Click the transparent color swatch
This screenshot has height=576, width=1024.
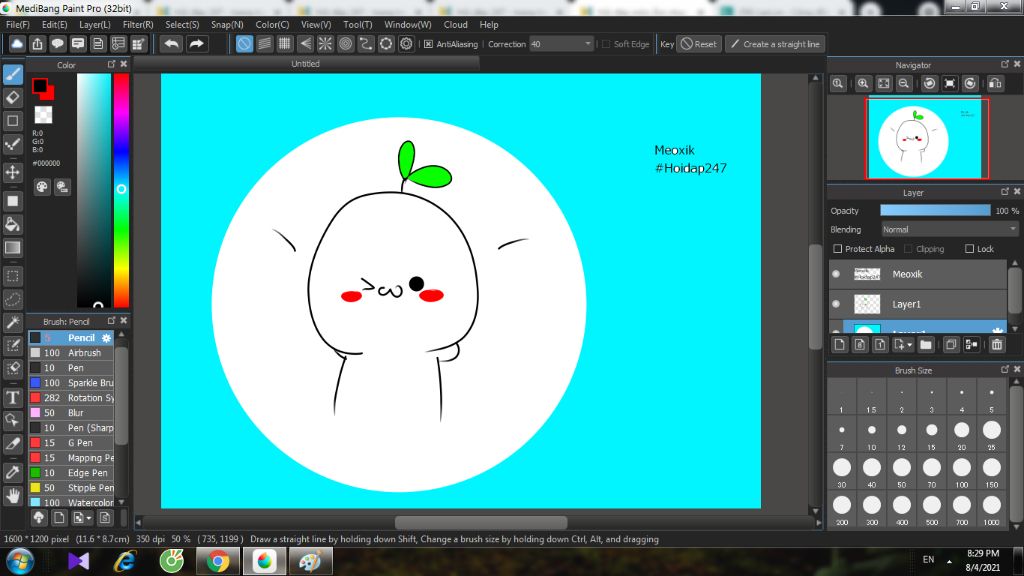pyautogui.click(x=43, y=114)
